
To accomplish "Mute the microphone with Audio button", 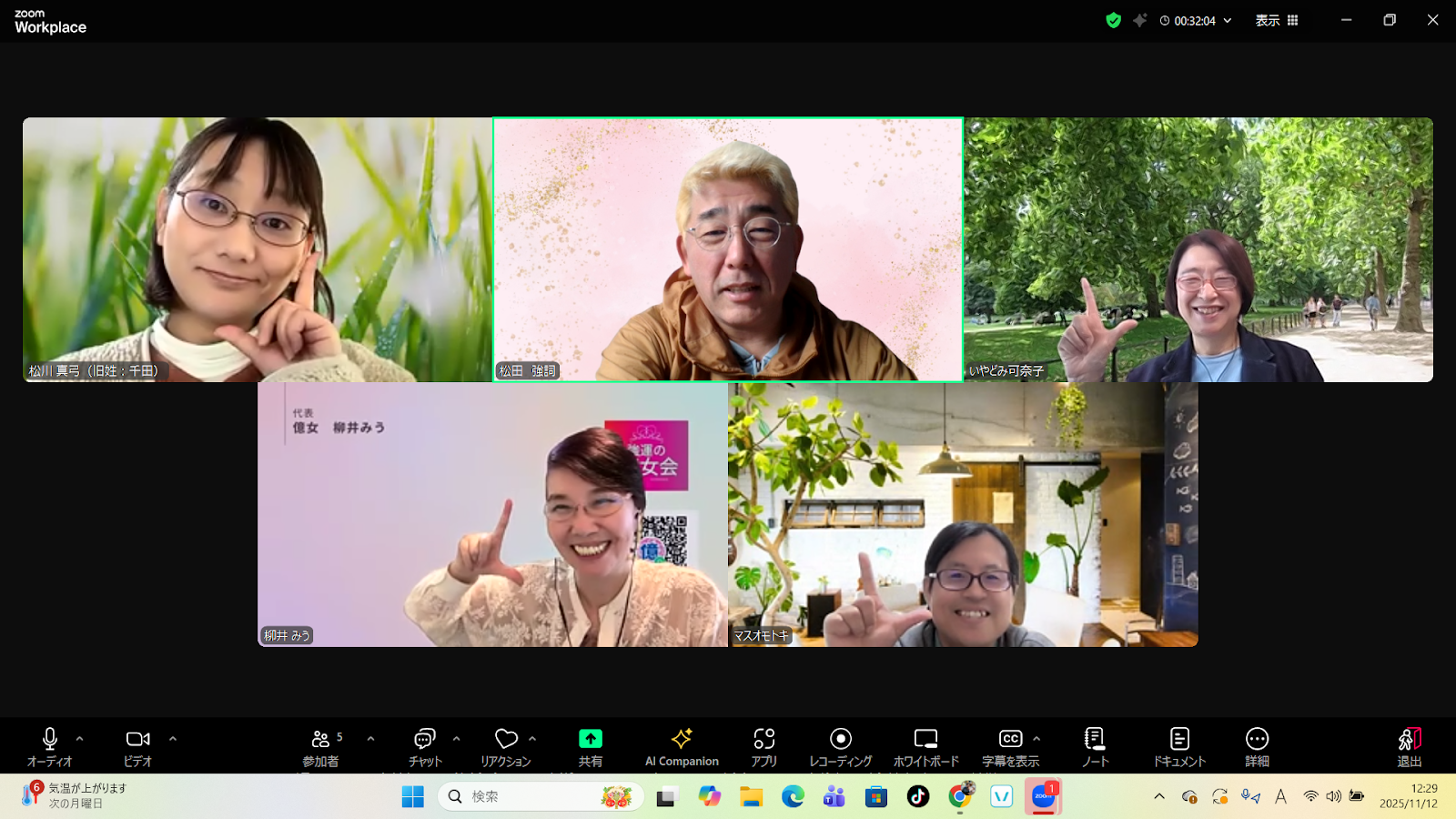I will [50, 746].
